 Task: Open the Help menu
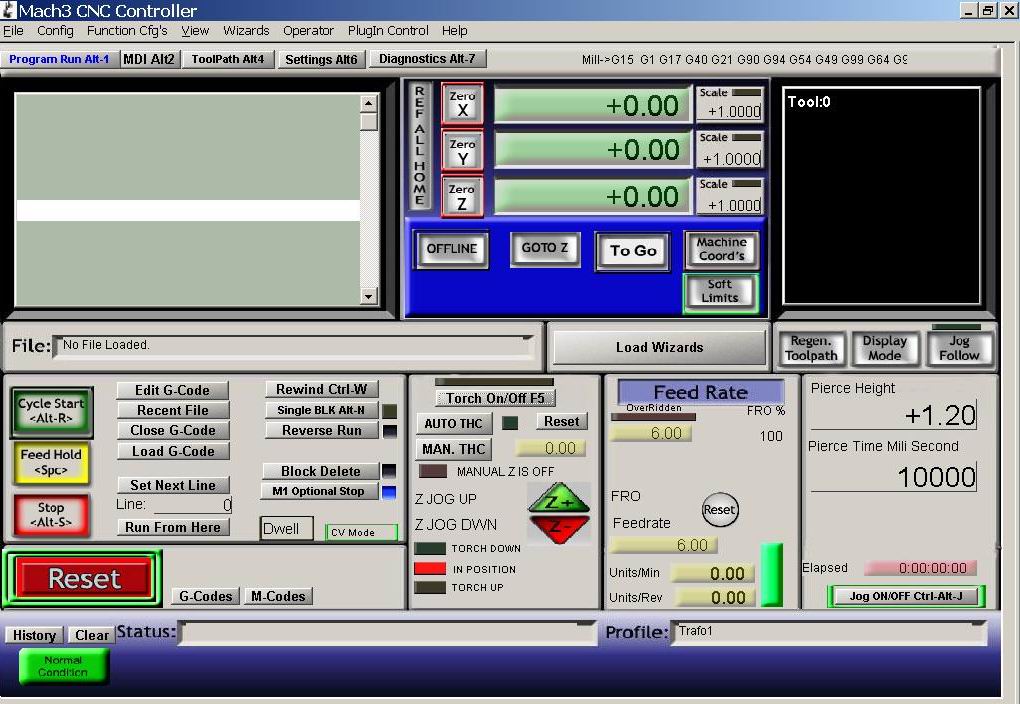[455, 31]
